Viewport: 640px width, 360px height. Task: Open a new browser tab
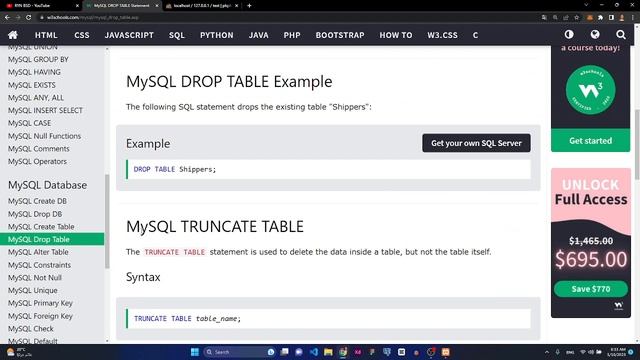[249, 6]
